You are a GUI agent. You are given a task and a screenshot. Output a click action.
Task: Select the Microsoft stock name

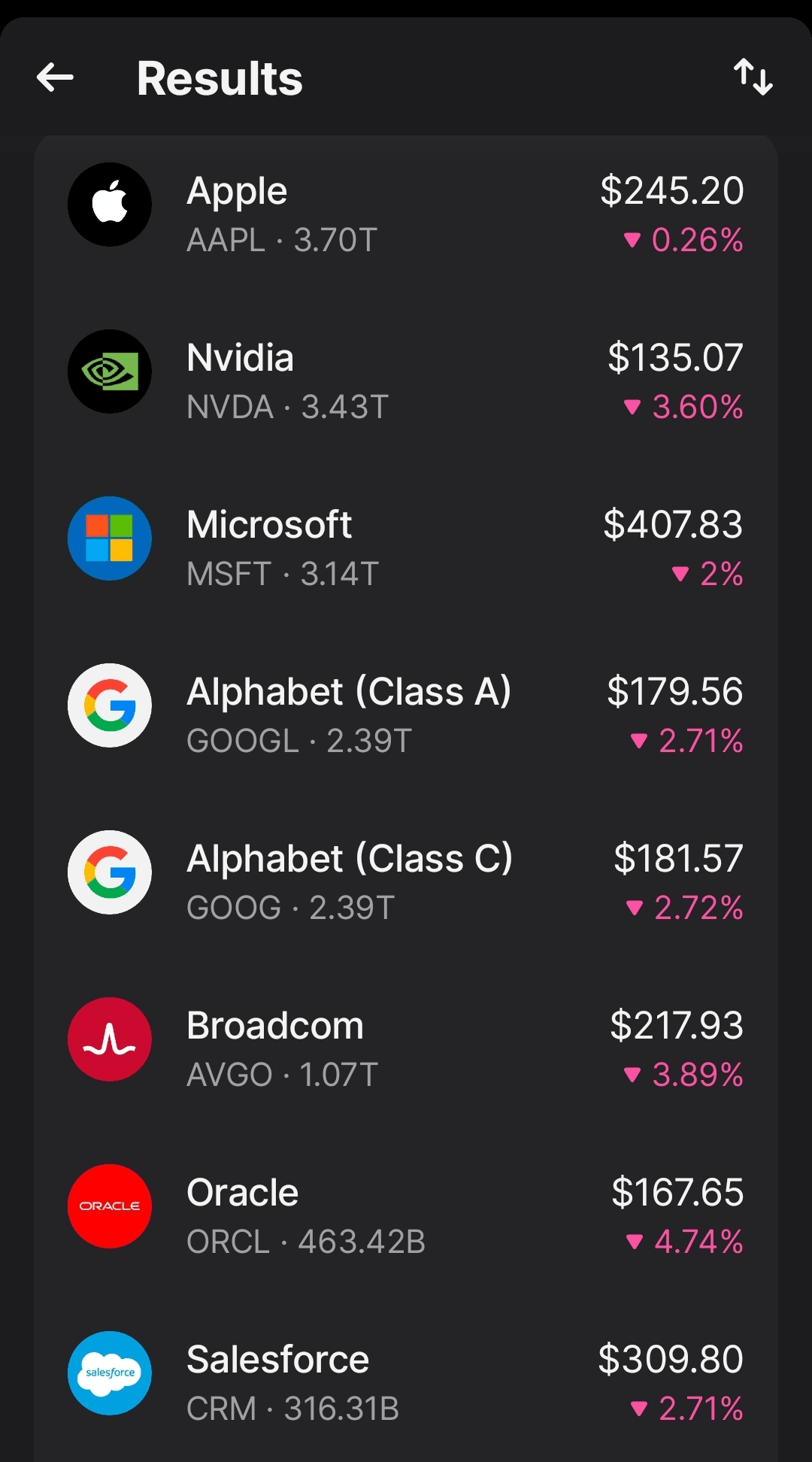click(269, 525)
